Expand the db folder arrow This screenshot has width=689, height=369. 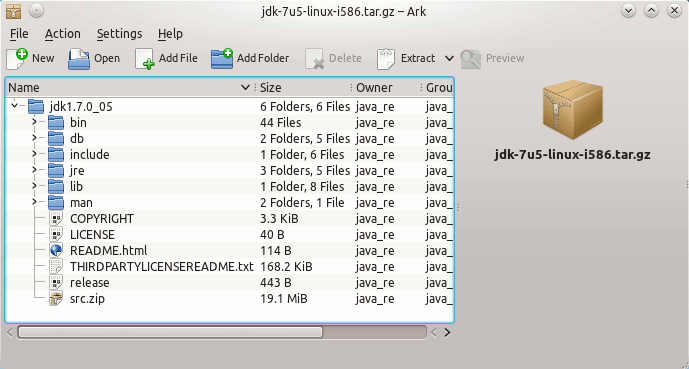point(35,138)
